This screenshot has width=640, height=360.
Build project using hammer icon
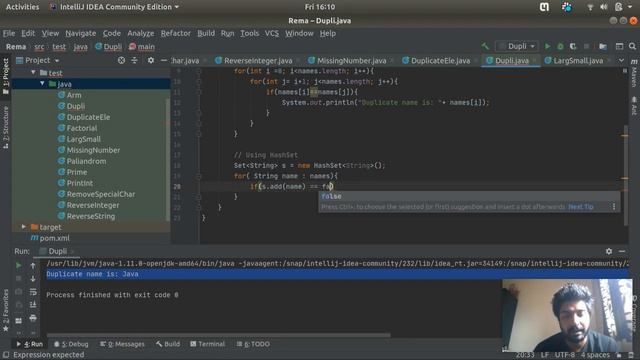point(485,47)
